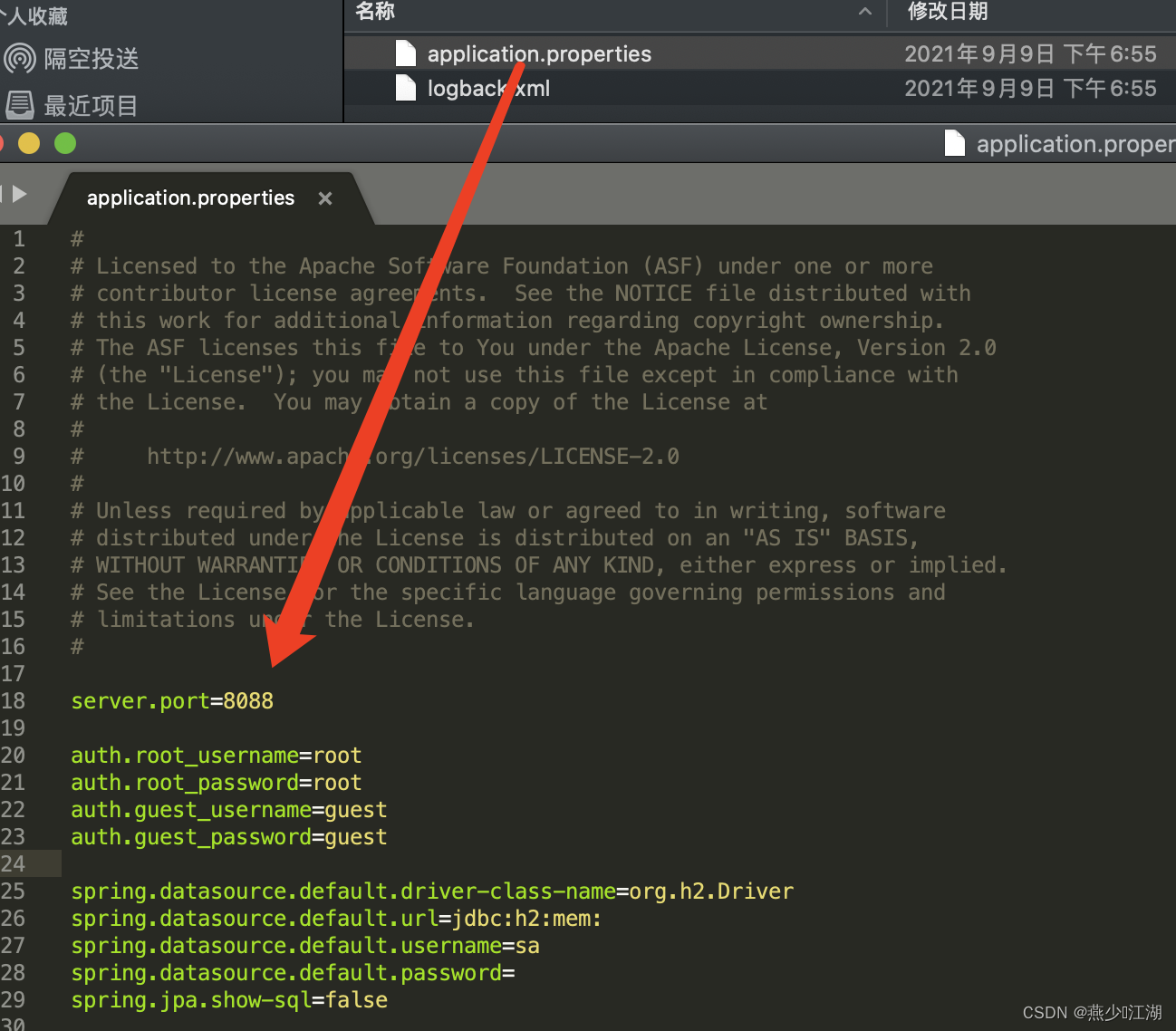Switch to the application.properties tab

click(189, 198)
